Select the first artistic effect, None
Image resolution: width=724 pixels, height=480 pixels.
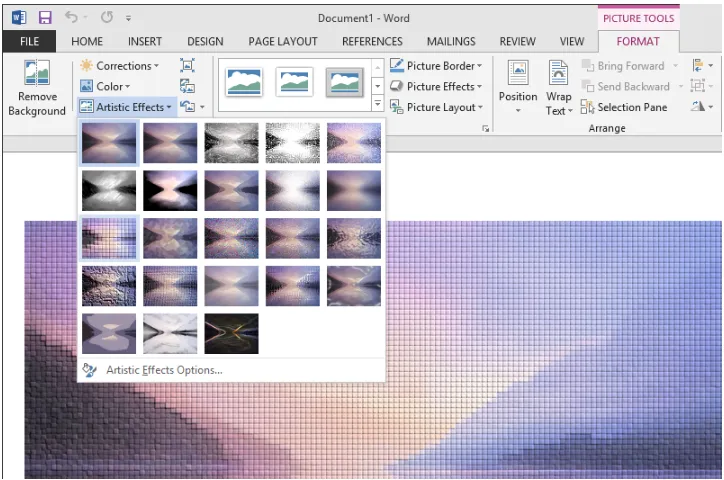tap(109, 143)
